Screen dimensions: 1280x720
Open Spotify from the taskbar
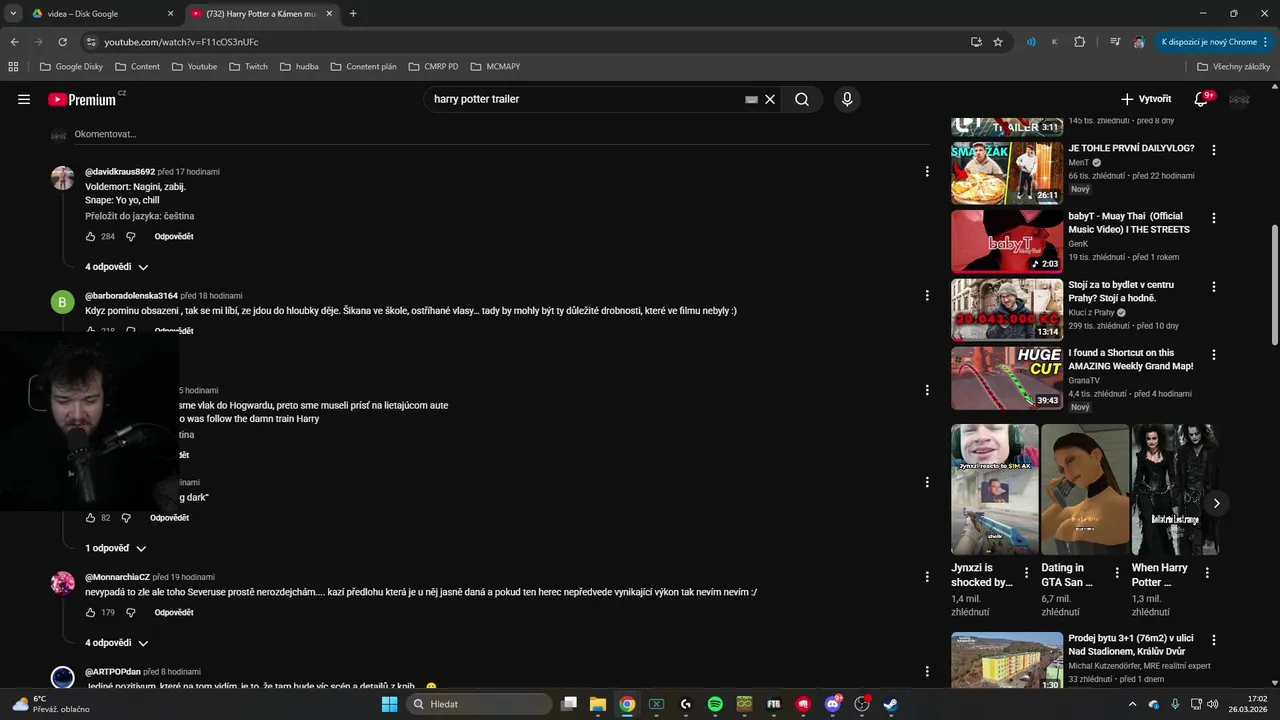point(715,704)
